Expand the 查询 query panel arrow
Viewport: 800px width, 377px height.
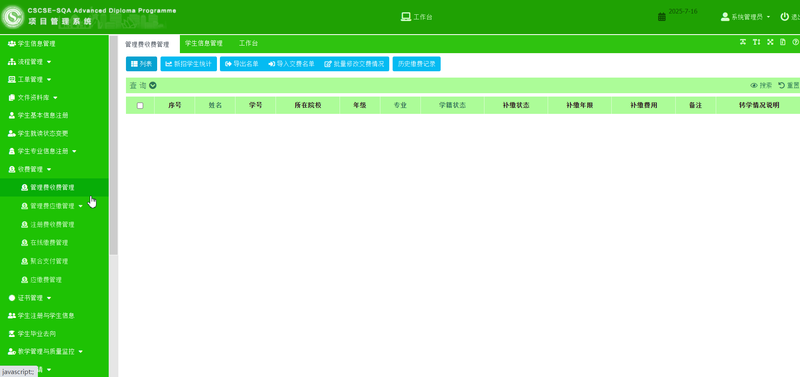(153, 85)
